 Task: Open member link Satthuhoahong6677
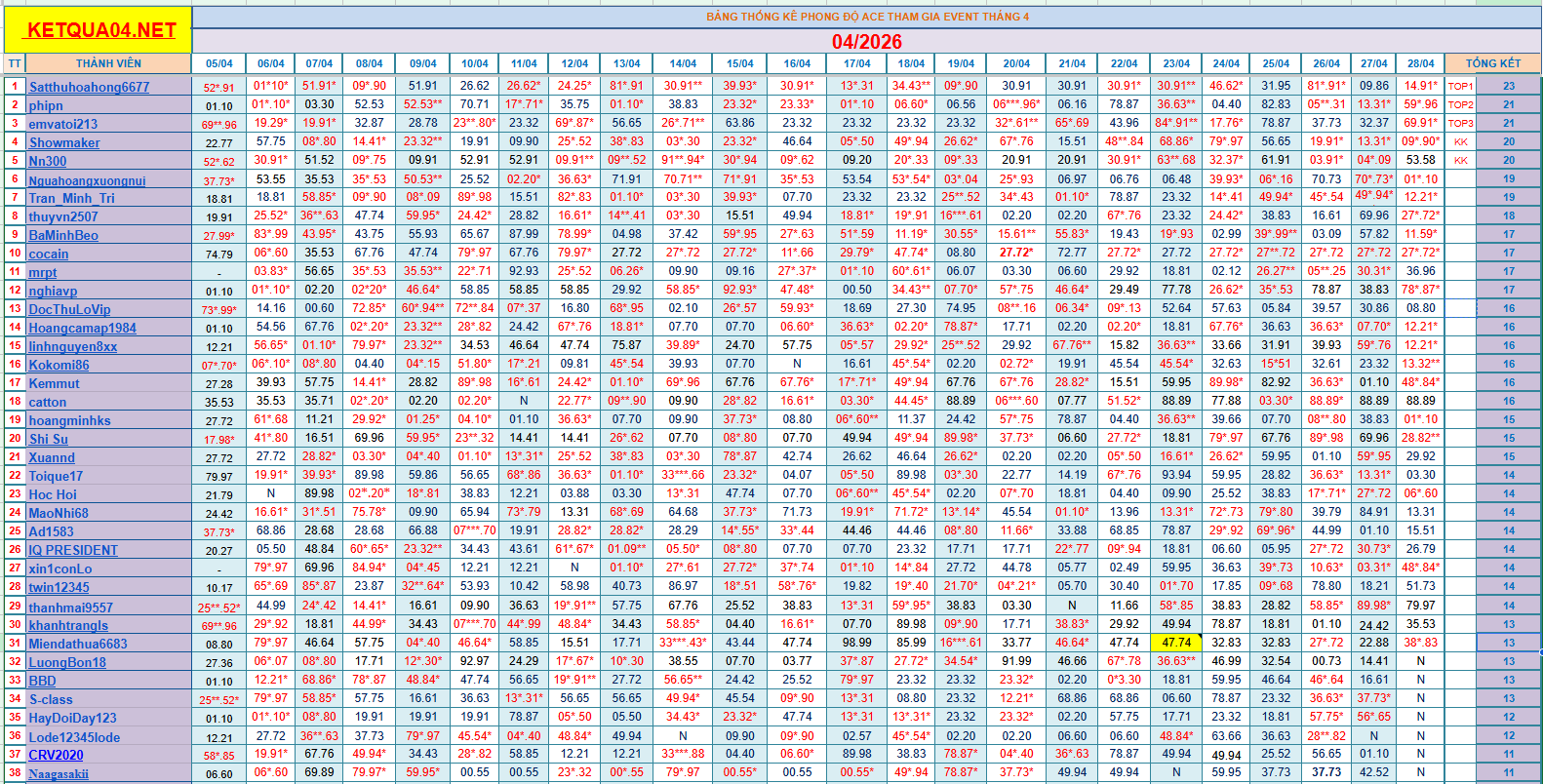coord(89,87)
